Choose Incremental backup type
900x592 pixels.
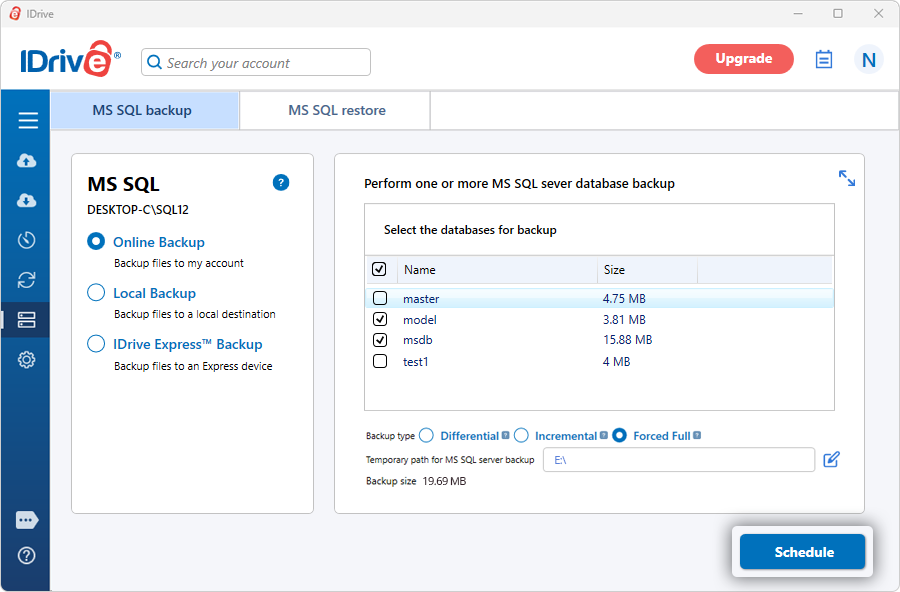[521, 435]
